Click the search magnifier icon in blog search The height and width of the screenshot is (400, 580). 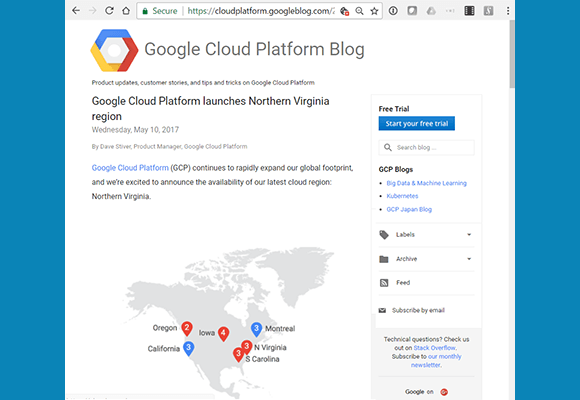[388, 147]
